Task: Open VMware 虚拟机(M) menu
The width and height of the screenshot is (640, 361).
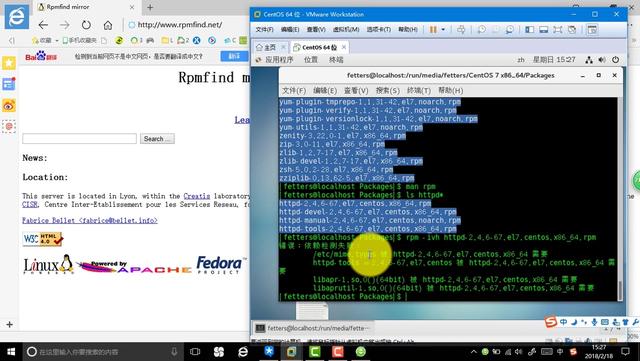Action: (346, 29)
